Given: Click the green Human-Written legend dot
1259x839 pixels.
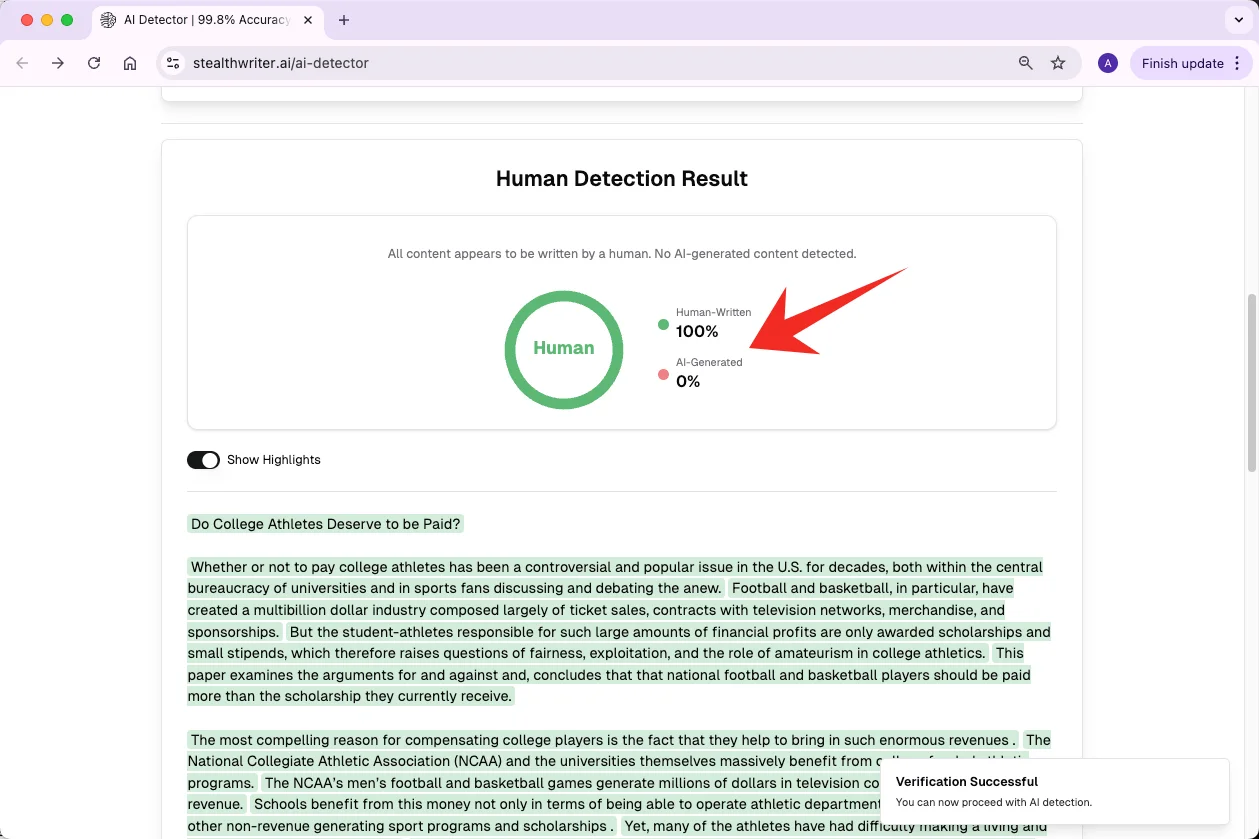Looking at the screenshot, I should 663,324.
